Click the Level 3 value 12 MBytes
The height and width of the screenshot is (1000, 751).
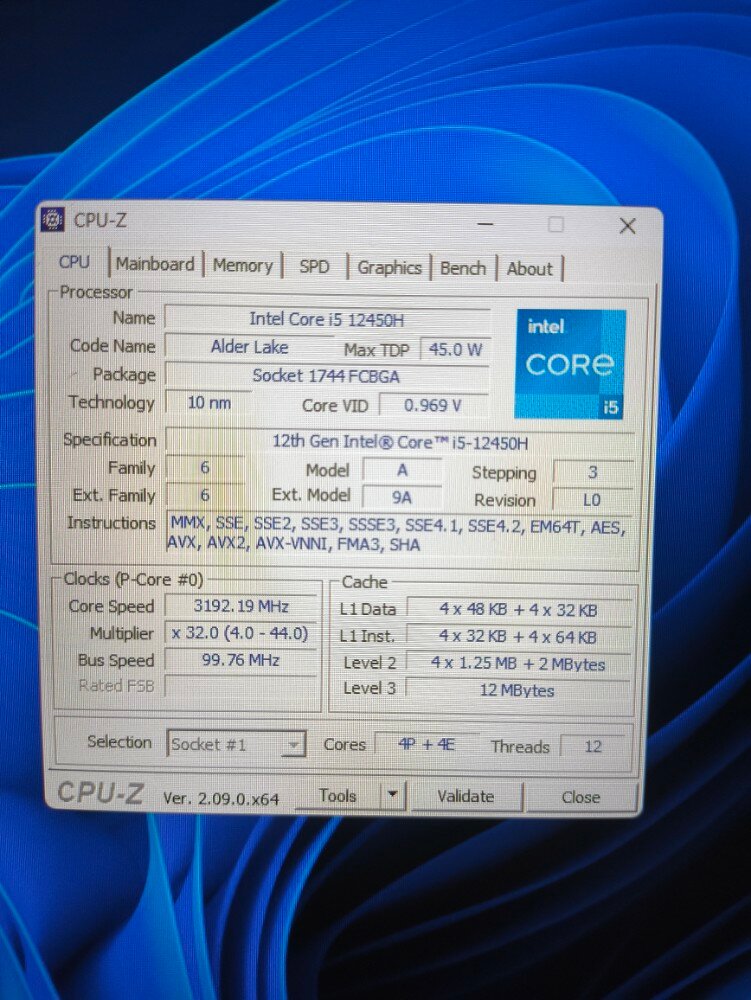tap(518, 690)
